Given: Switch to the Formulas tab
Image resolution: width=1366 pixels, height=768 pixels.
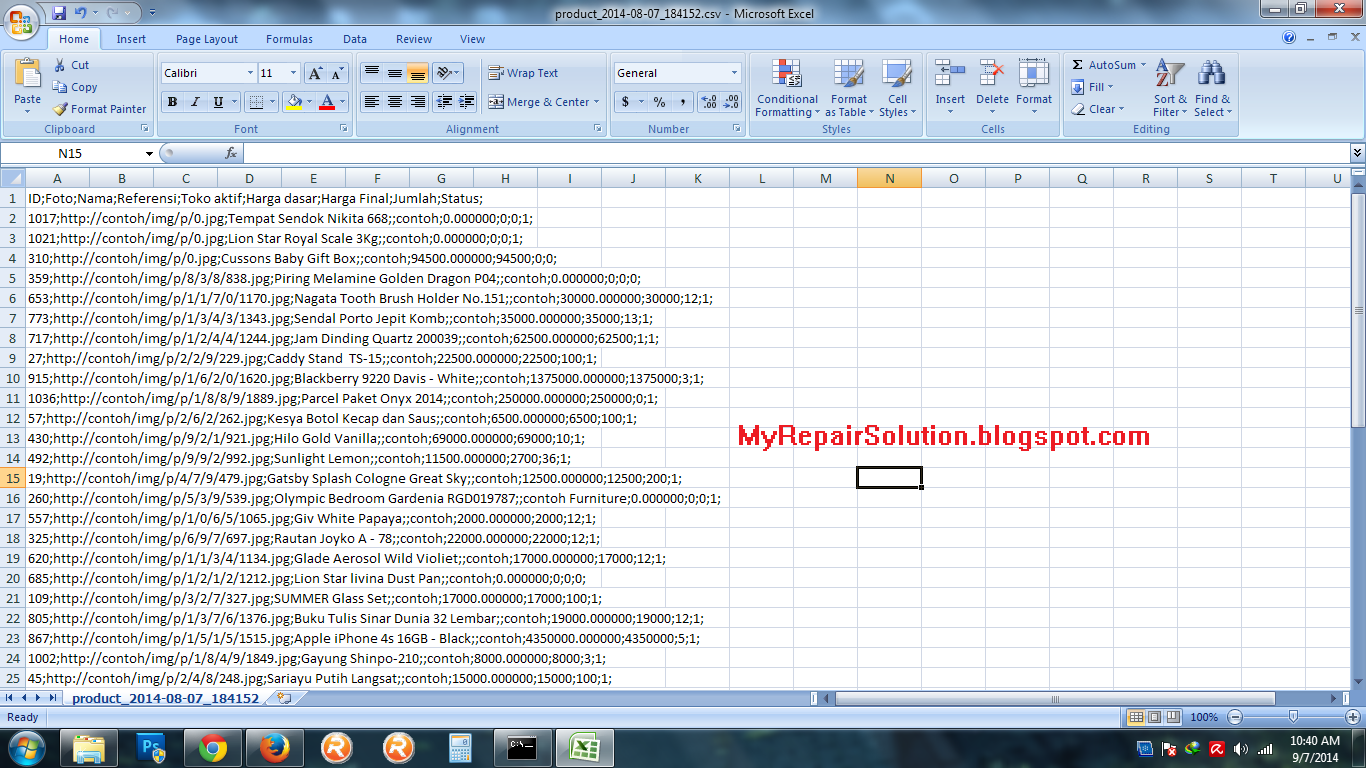Looking at the screenshot, I should tap(289, 39).
